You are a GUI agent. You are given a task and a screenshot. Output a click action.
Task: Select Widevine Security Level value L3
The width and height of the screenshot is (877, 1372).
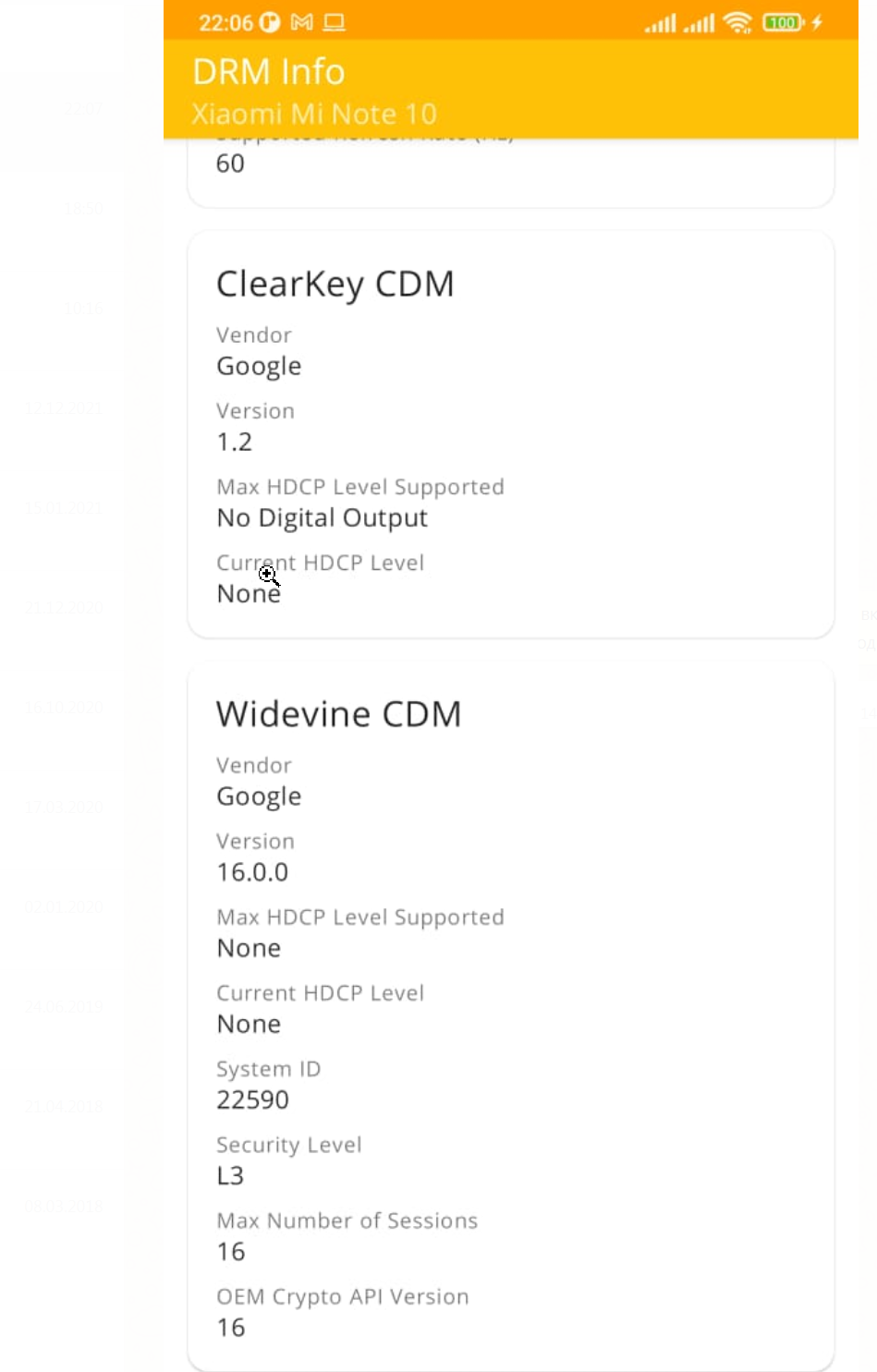click(230, 1175)
